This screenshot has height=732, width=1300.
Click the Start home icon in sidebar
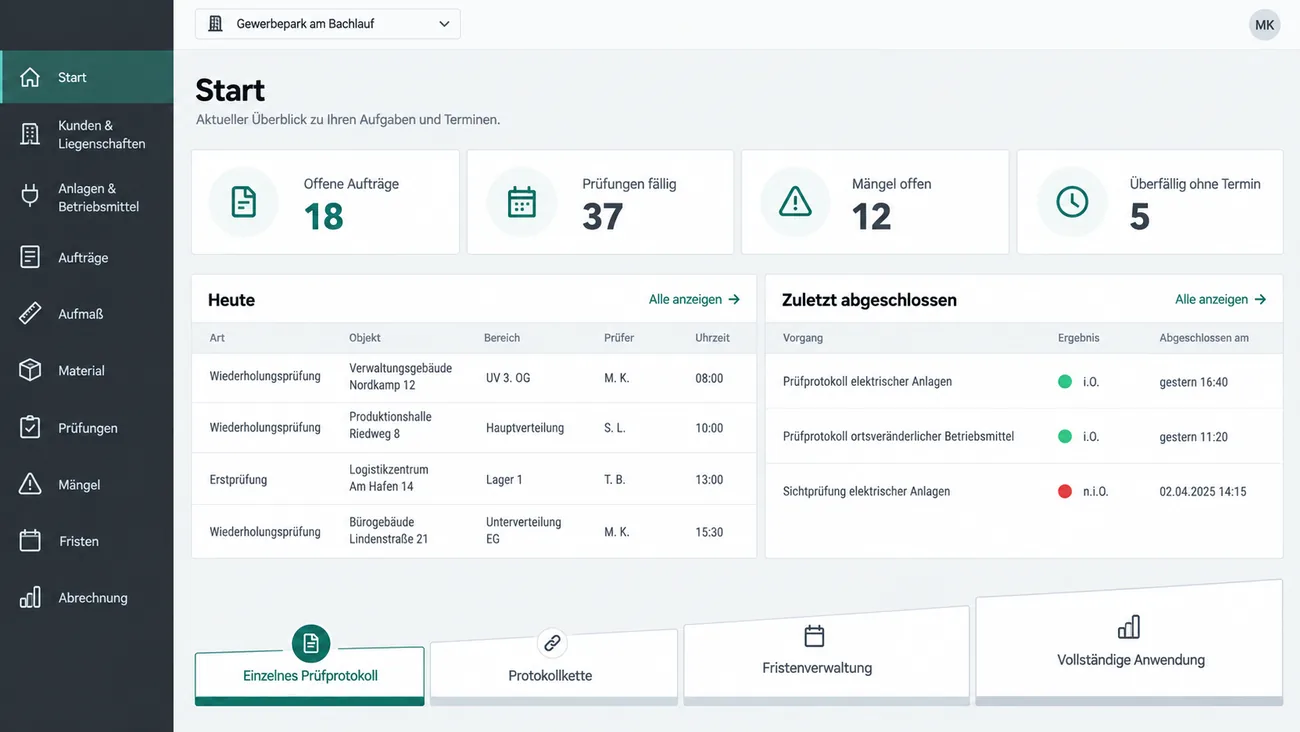[30, 77]
